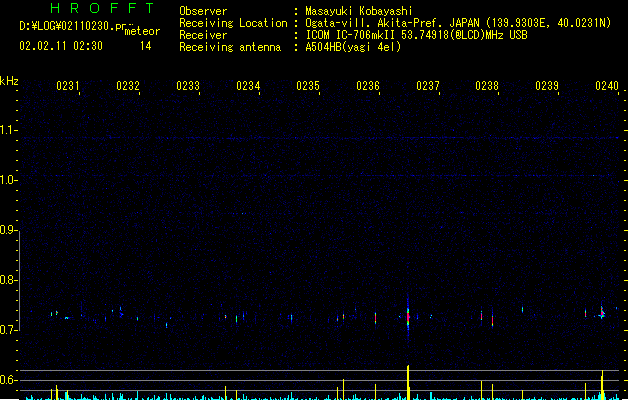Click the strongest meteor echo before 0237
The height and width of the screenshot is (400, 629).
[x=408, y=317]
